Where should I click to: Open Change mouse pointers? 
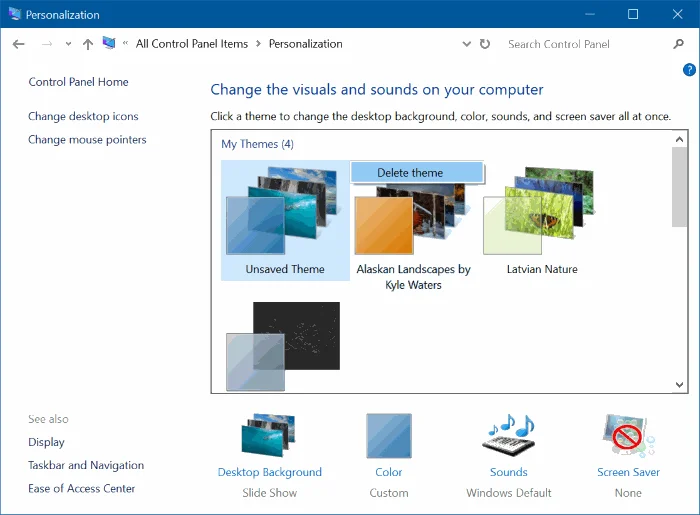(x=87, y=139)
